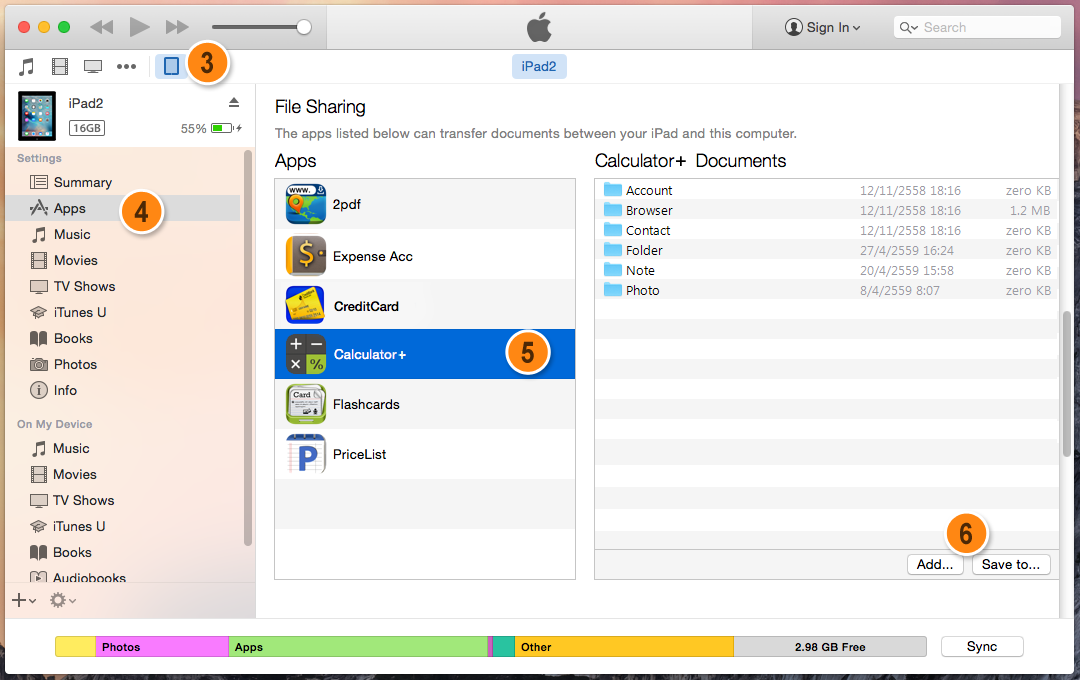The image size is (1080, 680).
Task: Skip forward to next track
Action: point(177,27)
